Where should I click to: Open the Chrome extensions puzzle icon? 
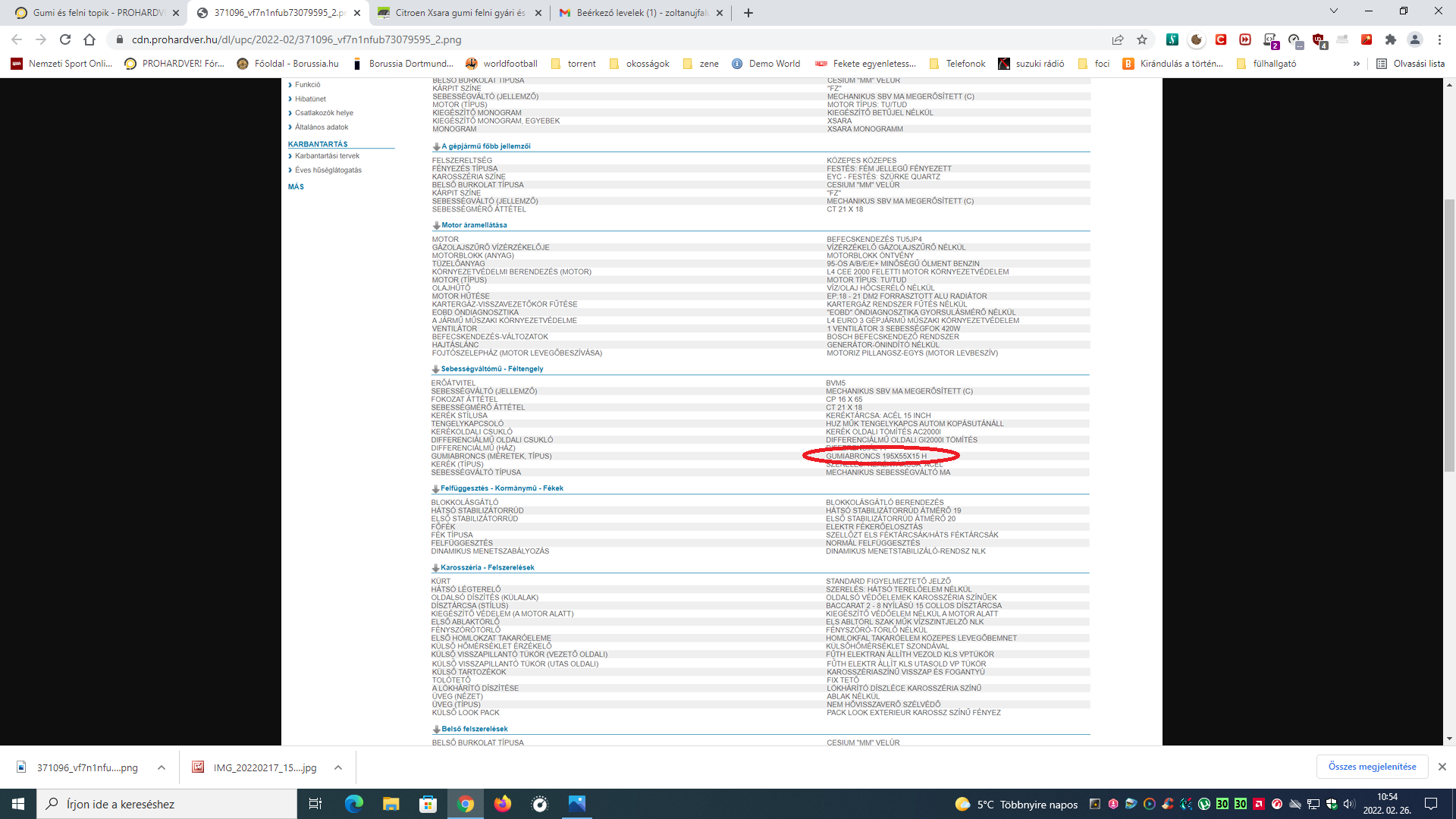coord(1390,39)
